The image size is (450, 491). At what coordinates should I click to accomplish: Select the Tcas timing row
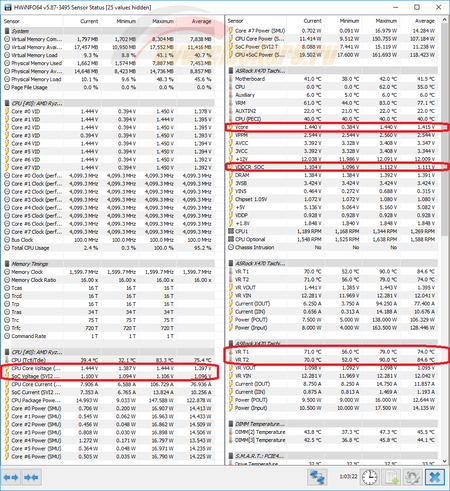(109, 288)
